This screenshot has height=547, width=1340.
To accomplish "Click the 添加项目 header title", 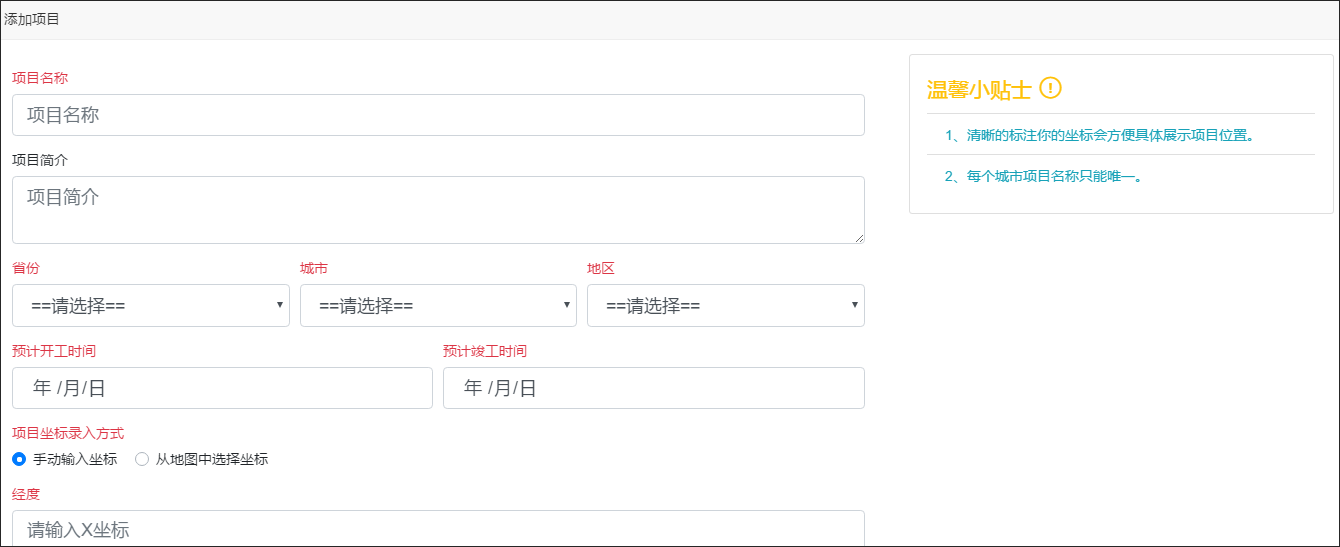I will click(32, 19).
